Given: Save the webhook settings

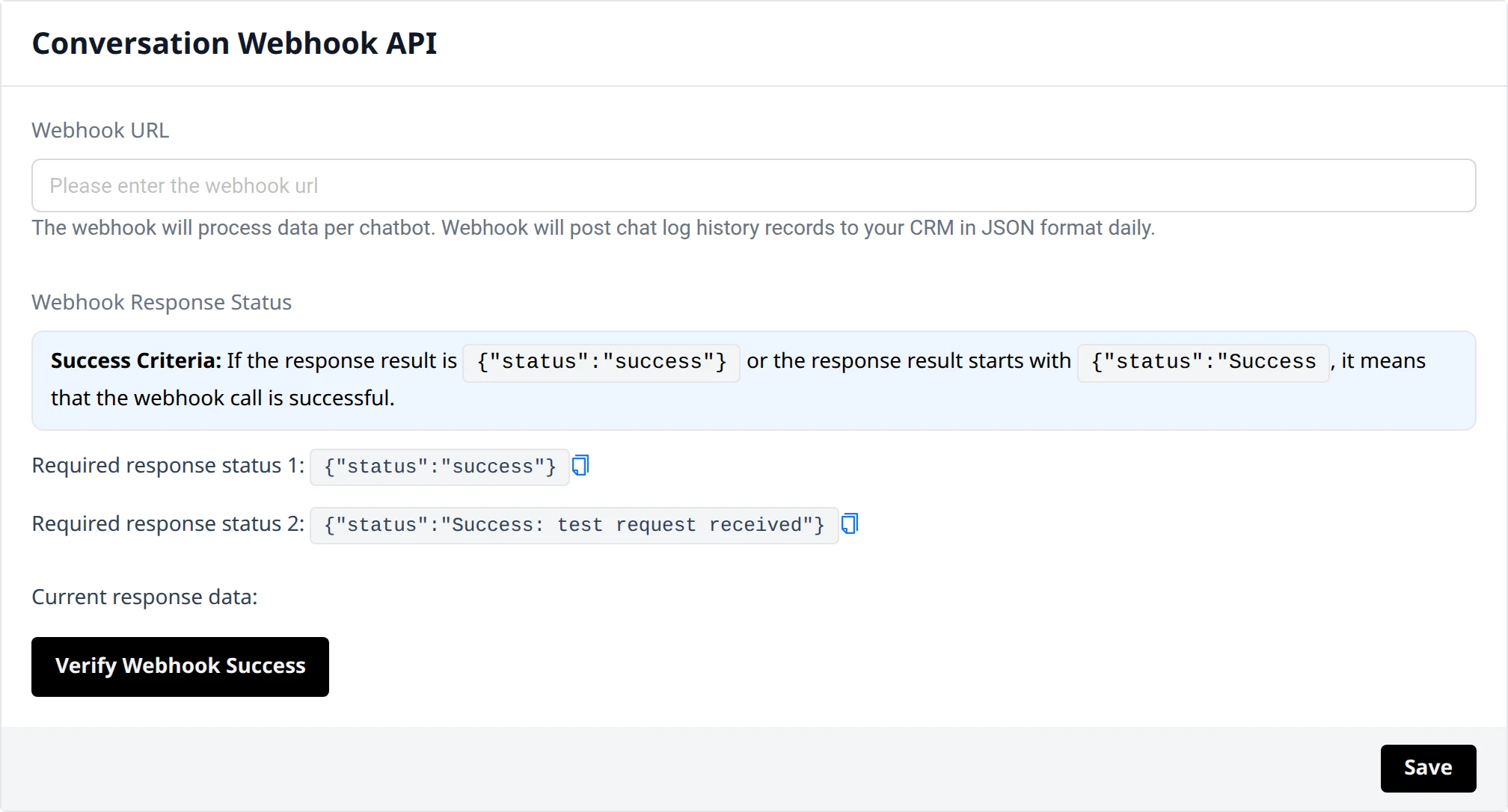Looking at the screenshot, I should tap(1428, 768).
